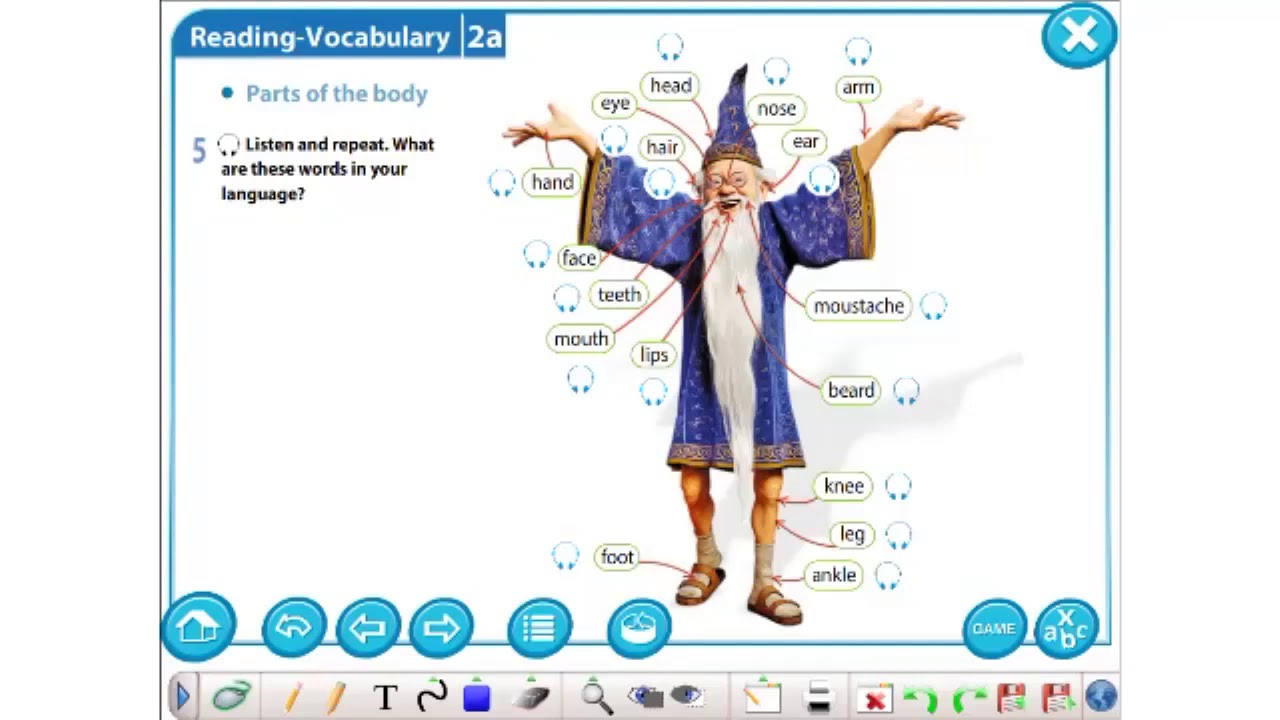Open the GAME button

(994, 628)
